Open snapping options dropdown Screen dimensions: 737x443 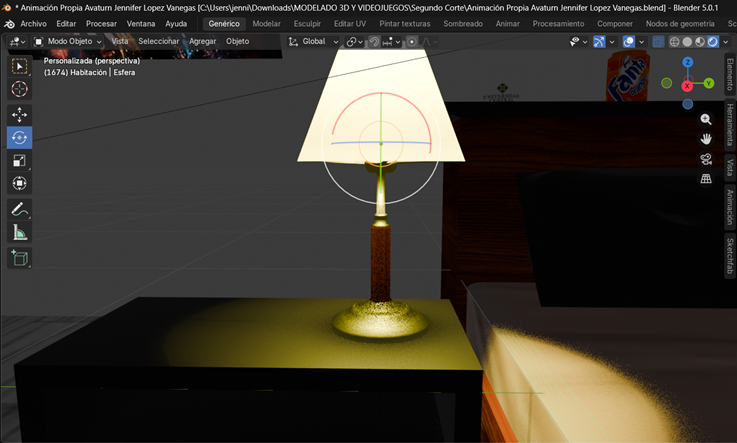391,42
